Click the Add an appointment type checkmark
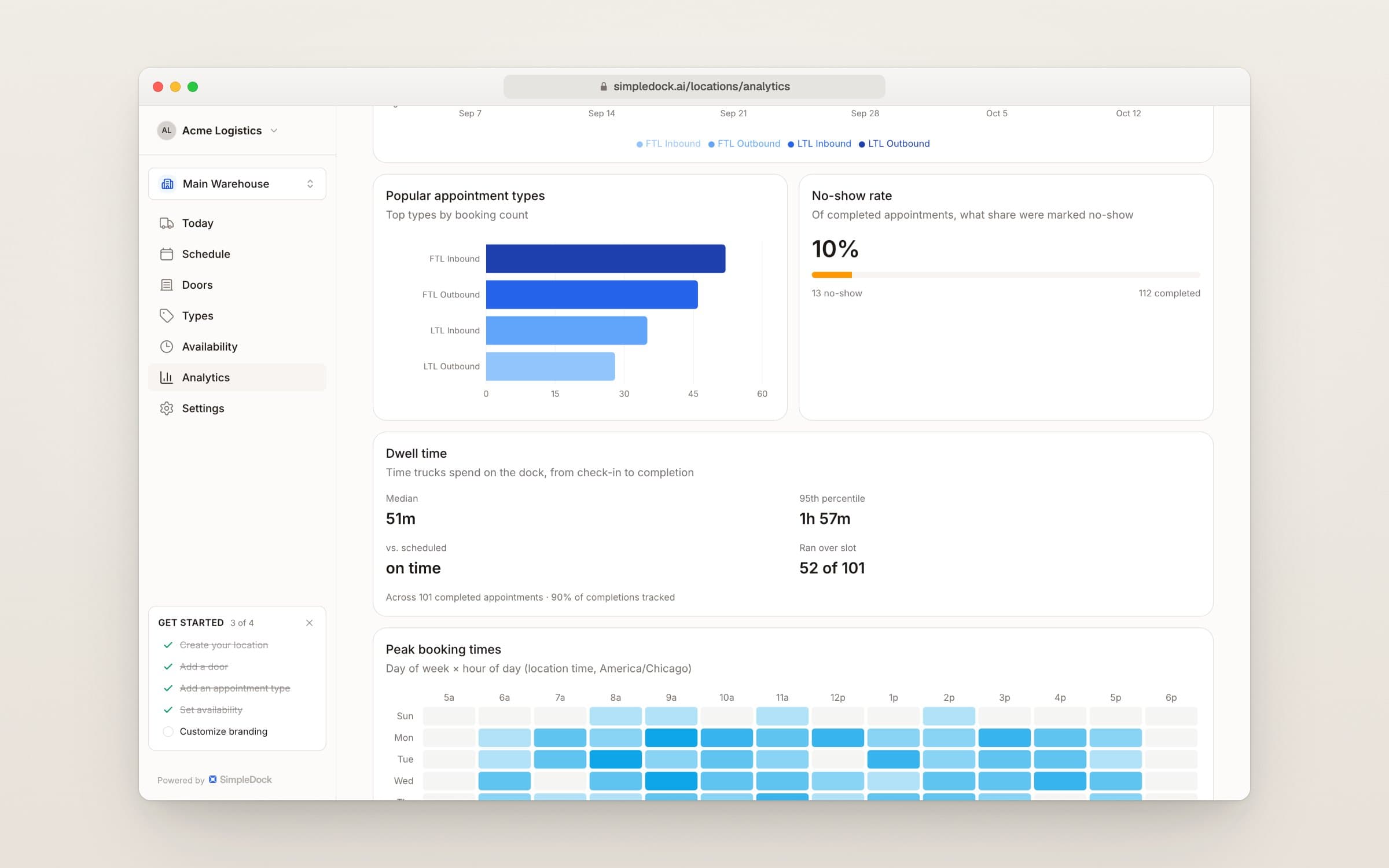This screenshot has width=1389, height=868. [x=168, y=688]
